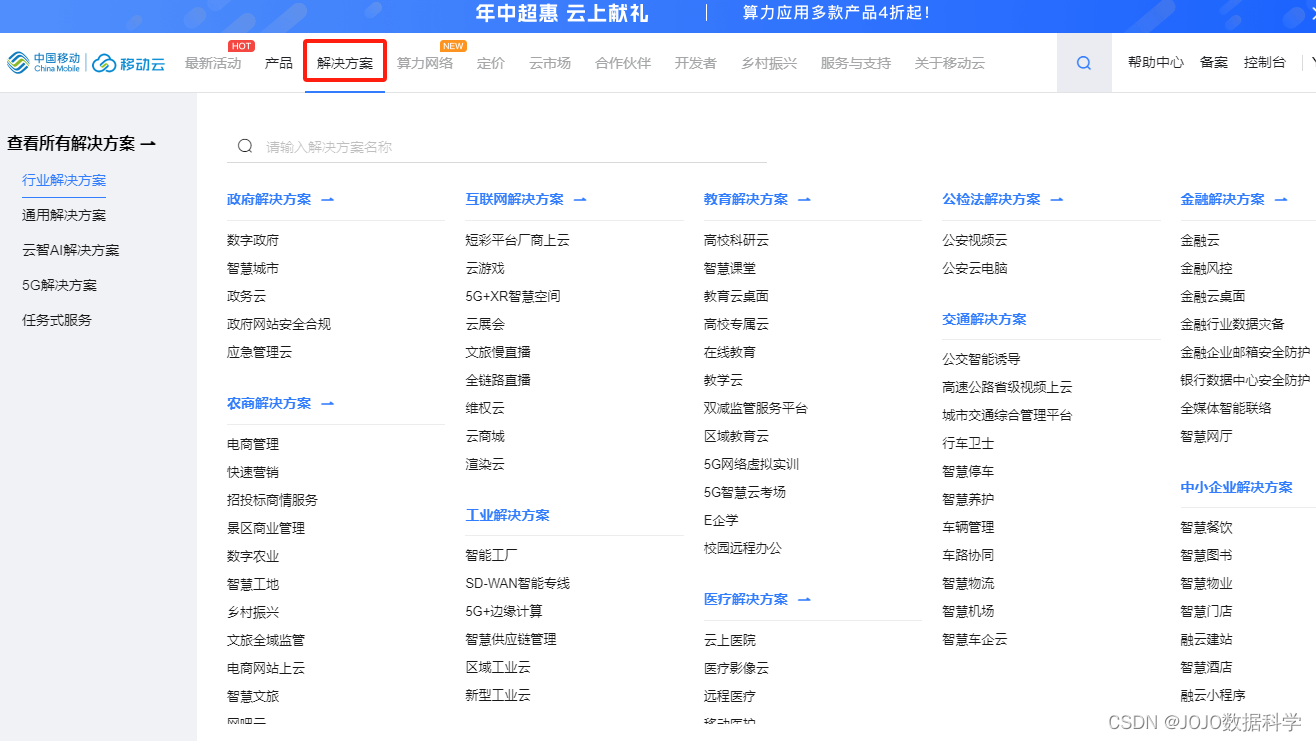Open the 服务与支持 navigation item
The width and height of the screenshot is (1316, 741).
[856, 63]
